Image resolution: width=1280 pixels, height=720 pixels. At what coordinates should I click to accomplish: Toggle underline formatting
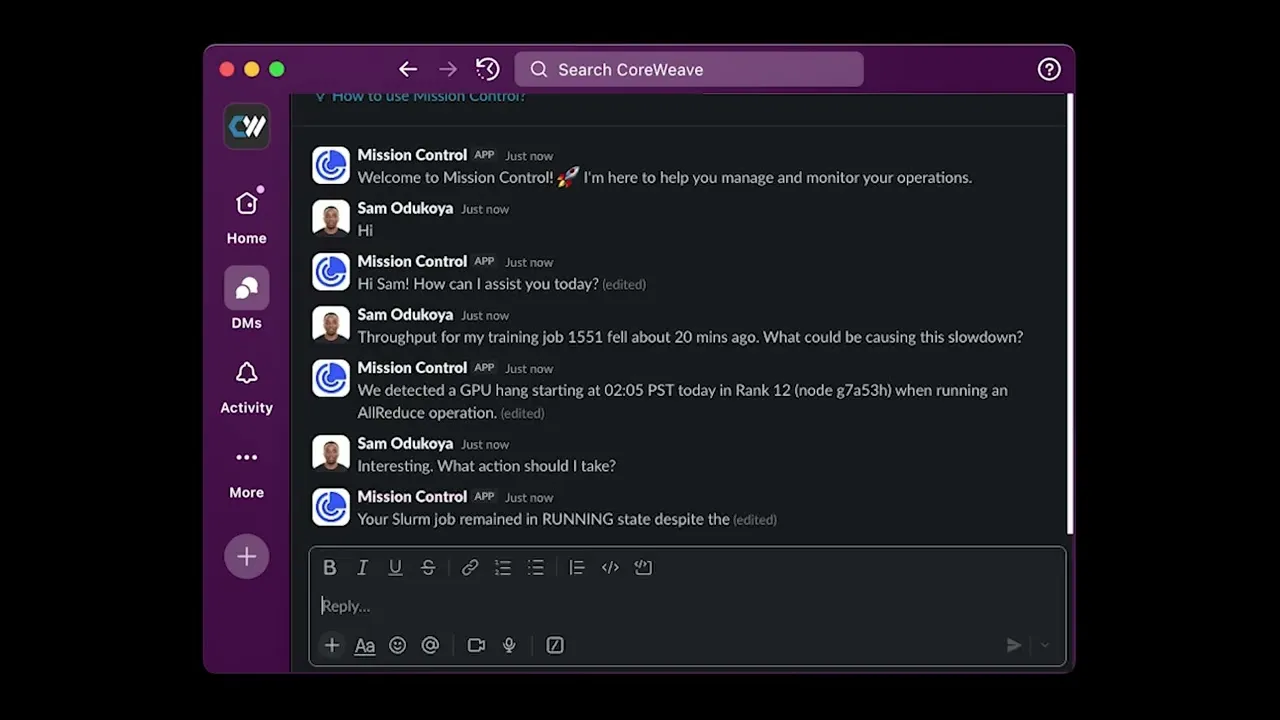(395, 567)
